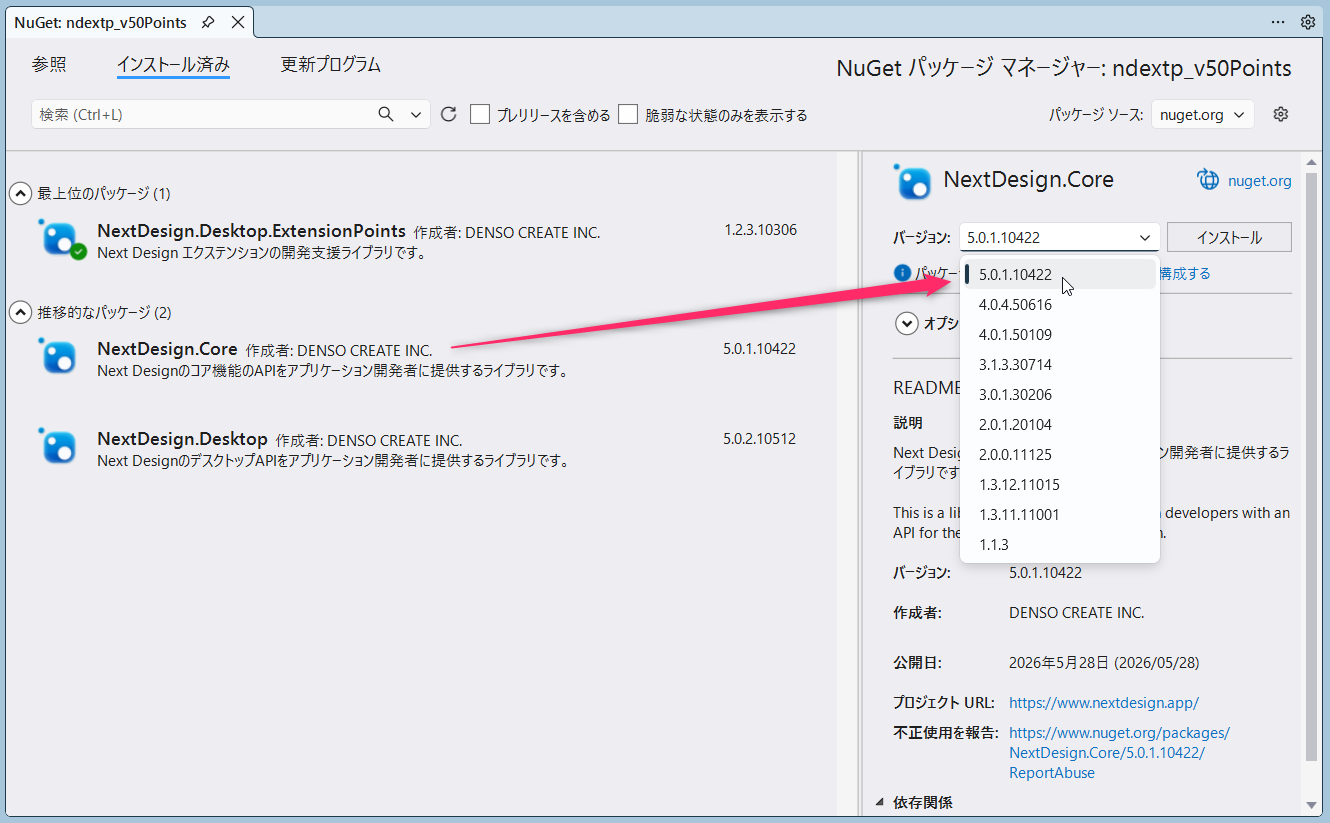Screen dimensions: 1330x823
Task: Toggle the 脆弱な状態のみを表示する checkbox
Action: [x=628, y=114]
